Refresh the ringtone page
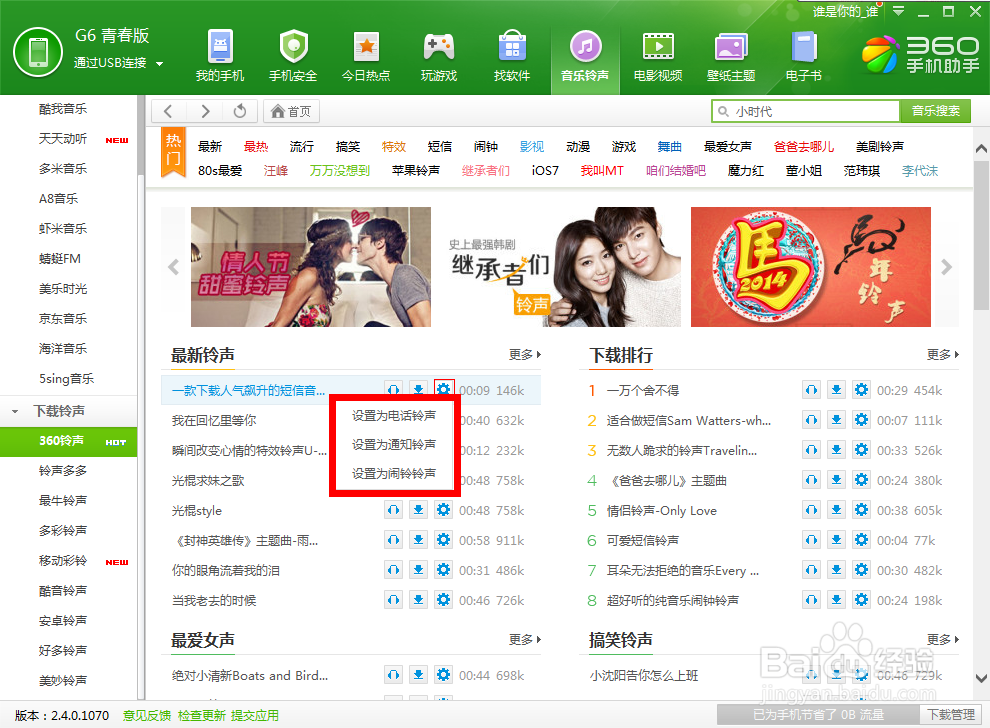The width and height of the screenshot is (990, 728). 240,112
